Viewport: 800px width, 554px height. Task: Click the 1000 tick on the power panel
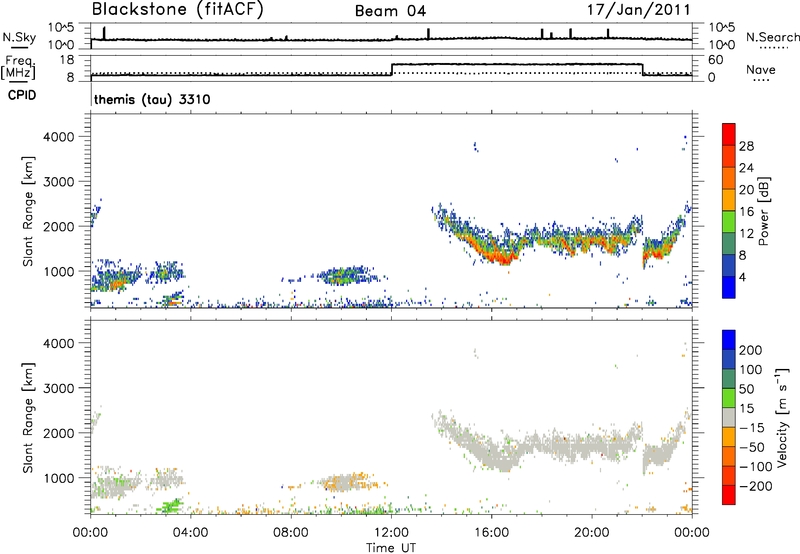[x=58, y=271]
